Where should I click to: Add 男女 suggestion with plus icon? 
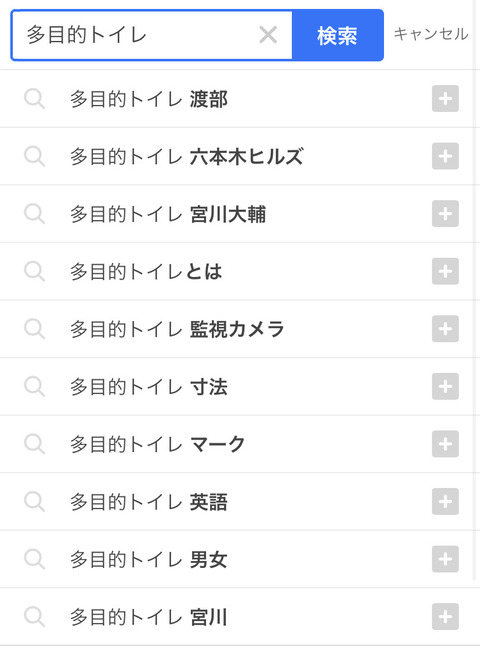pyautogui.click(x=445, y=559)
